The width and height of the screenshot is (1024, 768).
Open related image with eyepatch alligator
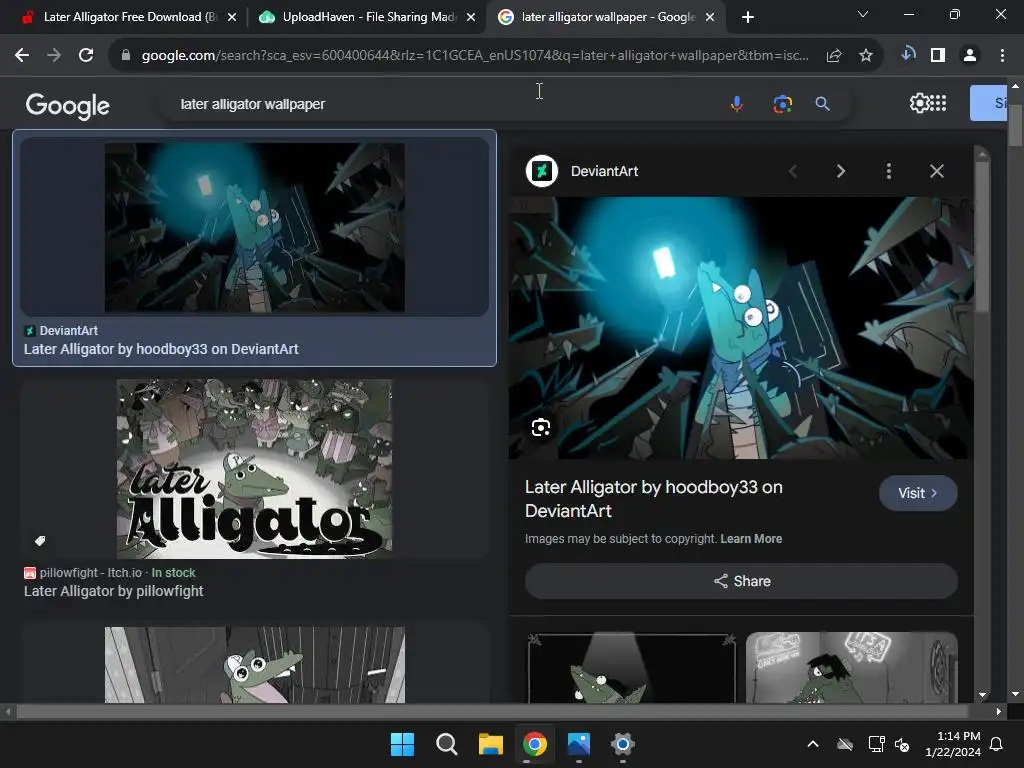tap(852, 667)
